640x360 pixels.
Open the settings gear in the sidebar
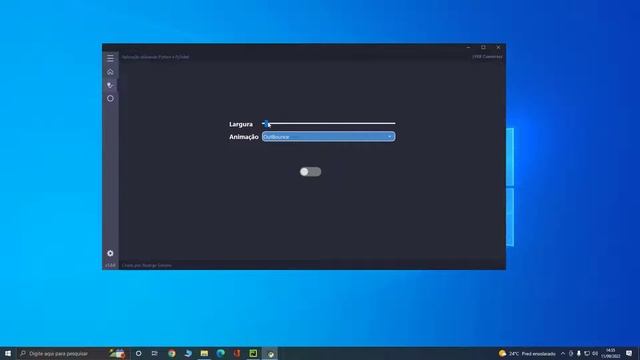(x=110, y=253)
